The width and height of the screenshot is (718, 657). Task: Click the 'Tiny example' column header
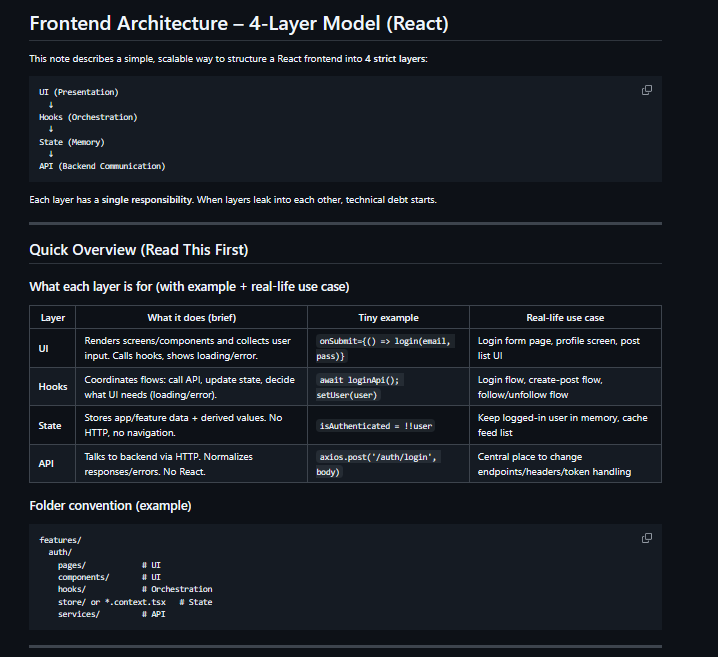pos(388,317)
